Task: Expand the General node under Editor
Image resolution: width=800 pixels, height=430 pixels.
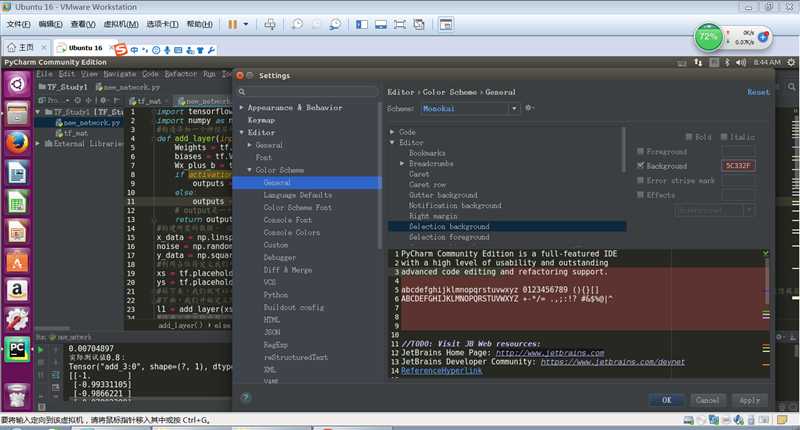Action: click(x=250, y=145)
